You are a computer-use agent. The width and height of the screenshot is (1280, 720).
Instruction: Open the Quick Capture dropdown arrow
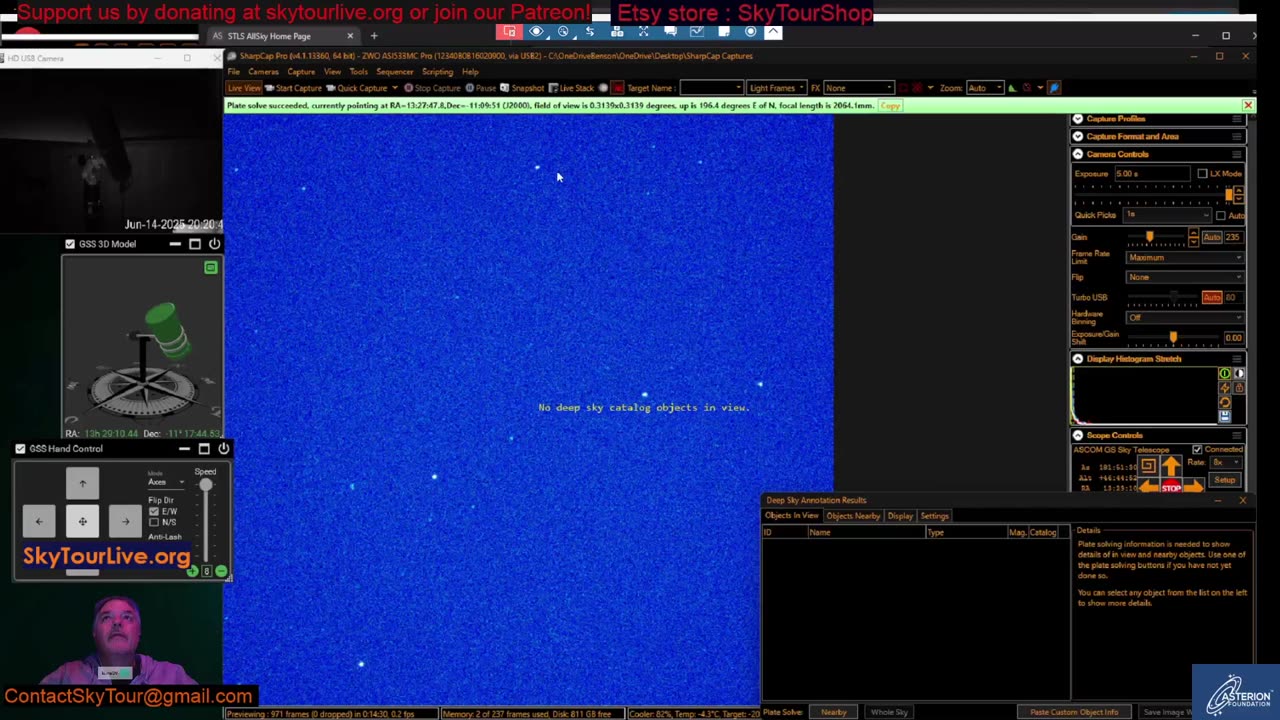click(x=394, y=88)
